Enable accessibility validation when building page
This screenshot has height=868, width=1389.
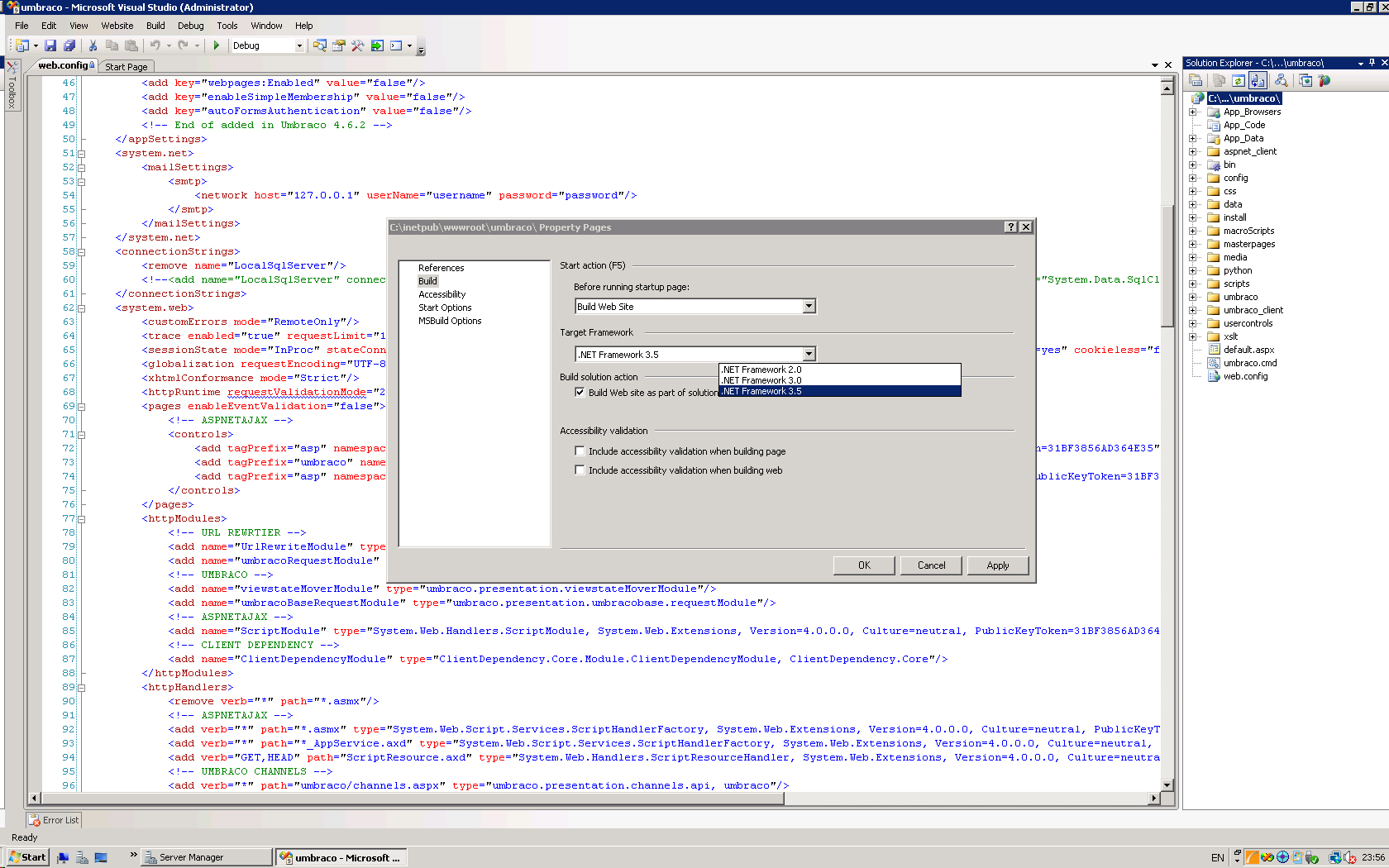[x=580, y=451]
